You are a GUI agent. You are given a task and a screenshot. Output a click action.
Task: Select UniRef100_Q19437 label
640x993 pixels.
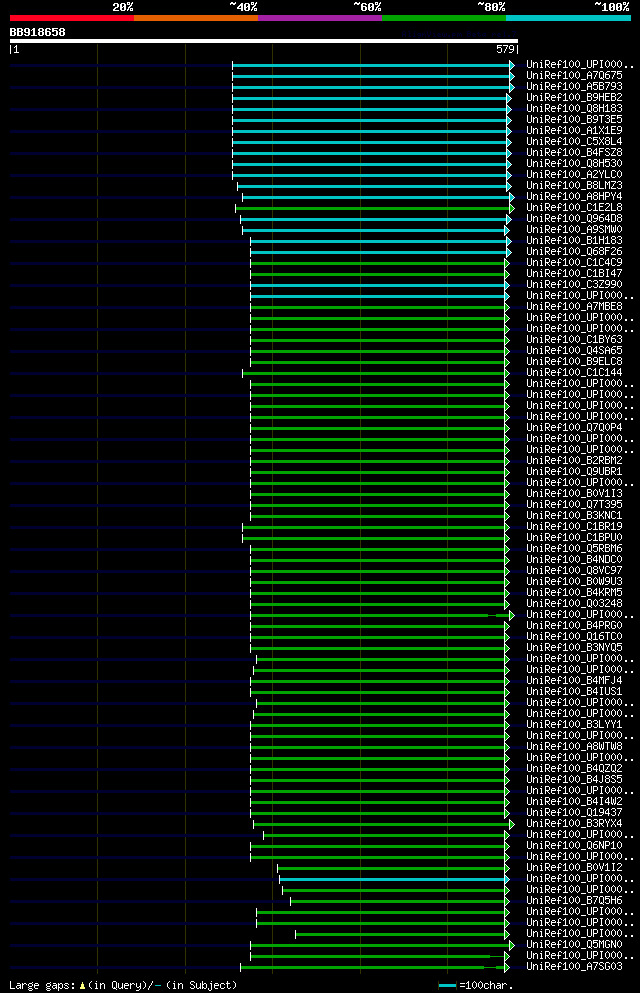point(574,813)
